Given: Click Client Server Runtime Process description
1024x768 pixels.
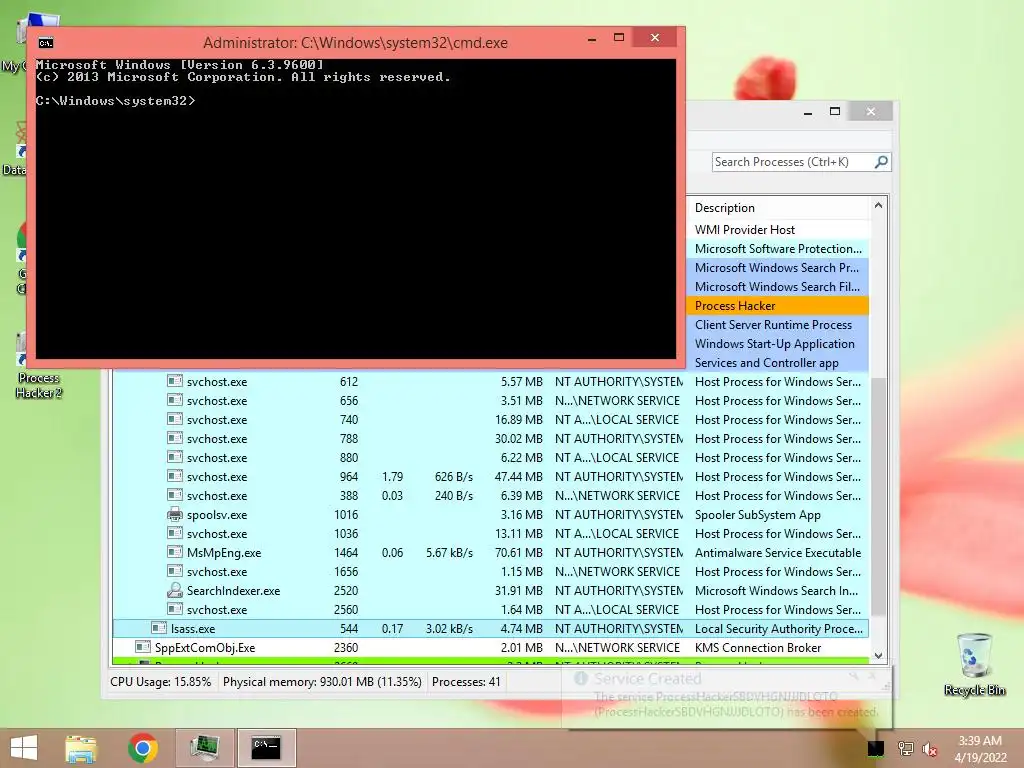Looking at the screenshot, I should (x=773, y=325).
